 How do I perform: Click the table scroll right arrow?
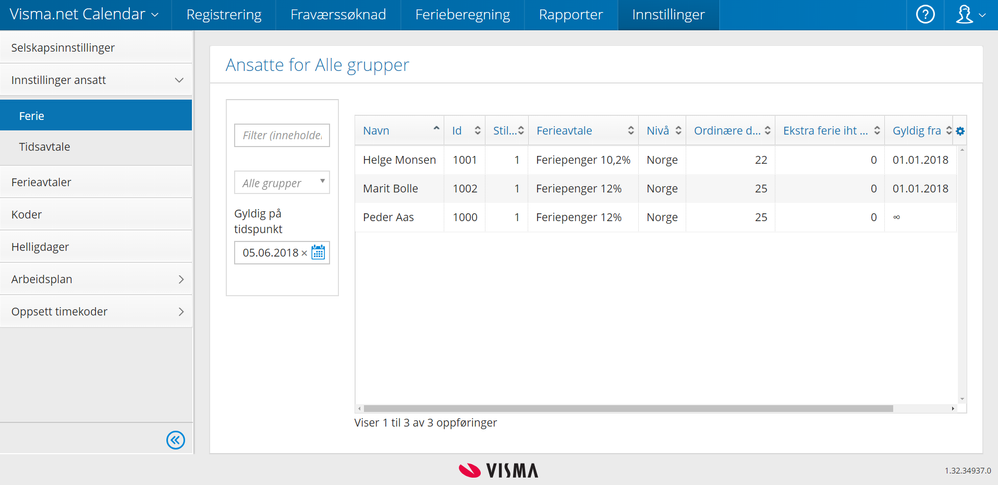pyautogui.click(x=953, y=409)
